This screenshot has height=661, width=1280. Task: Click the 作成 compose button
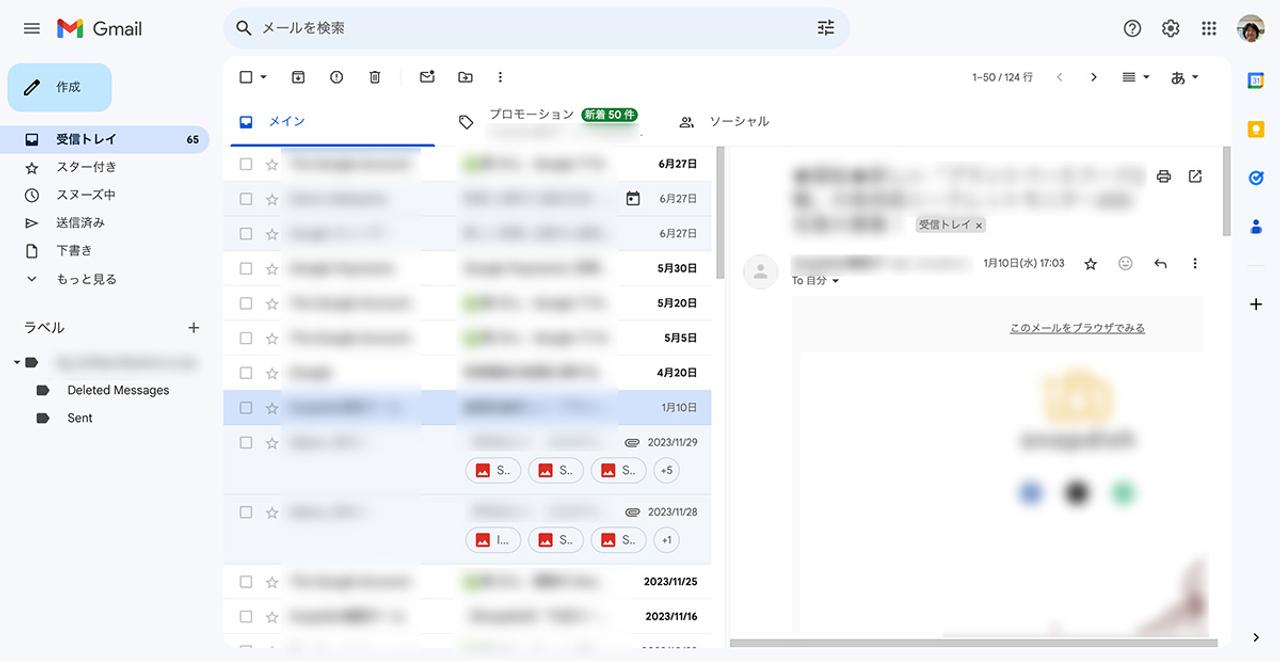59,87
